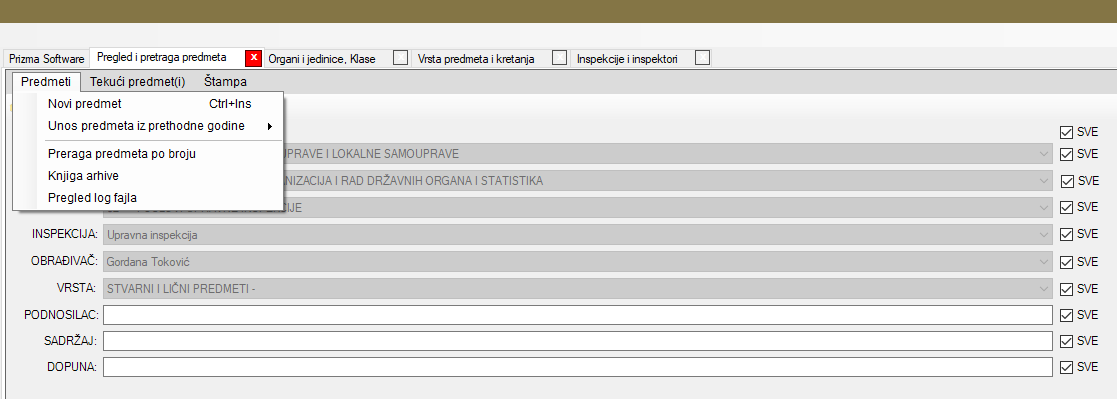This screenshot has width=1117, height=399.
Task: Toggle SVE checkbox for VRSTA
Action: 1066,289
